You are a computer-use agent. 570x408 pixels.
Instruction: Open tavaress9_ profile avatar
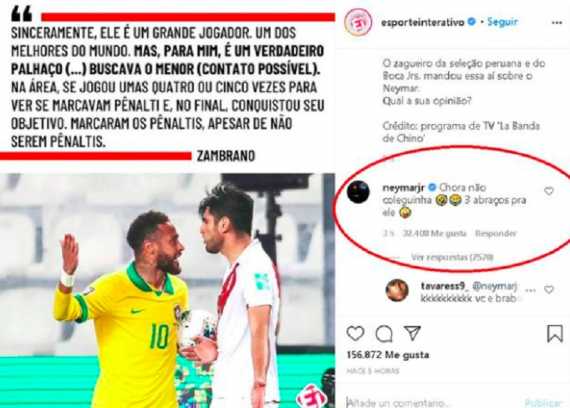[397, 290]
